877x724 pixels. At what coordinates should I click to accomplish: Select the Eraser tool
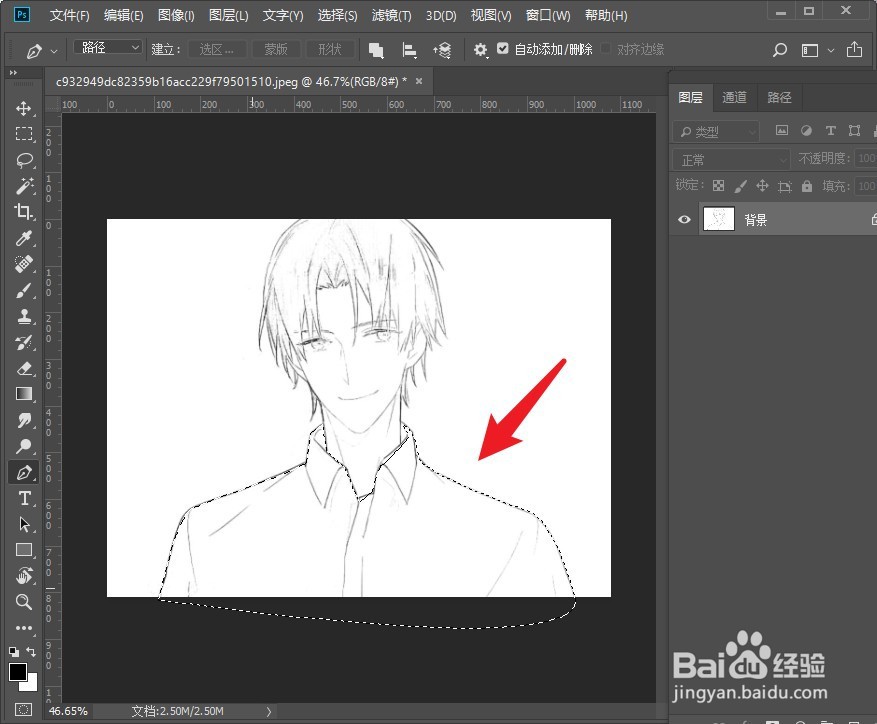pyautogui.click(x=23, y=368)
